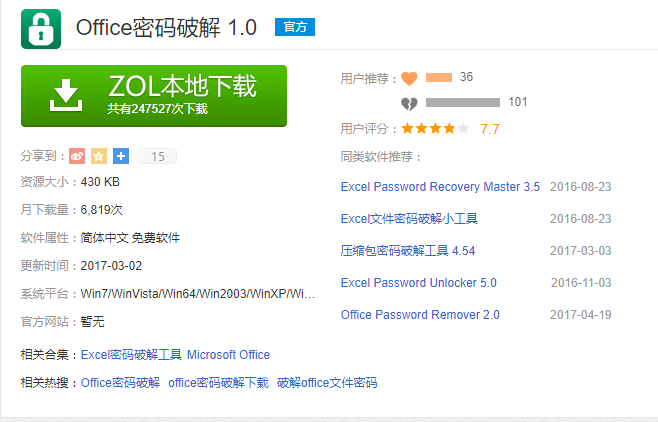Share to Weibo icon
Image resolution: width=658 pixels, height=422 pixels.
[x=77, y=156]
